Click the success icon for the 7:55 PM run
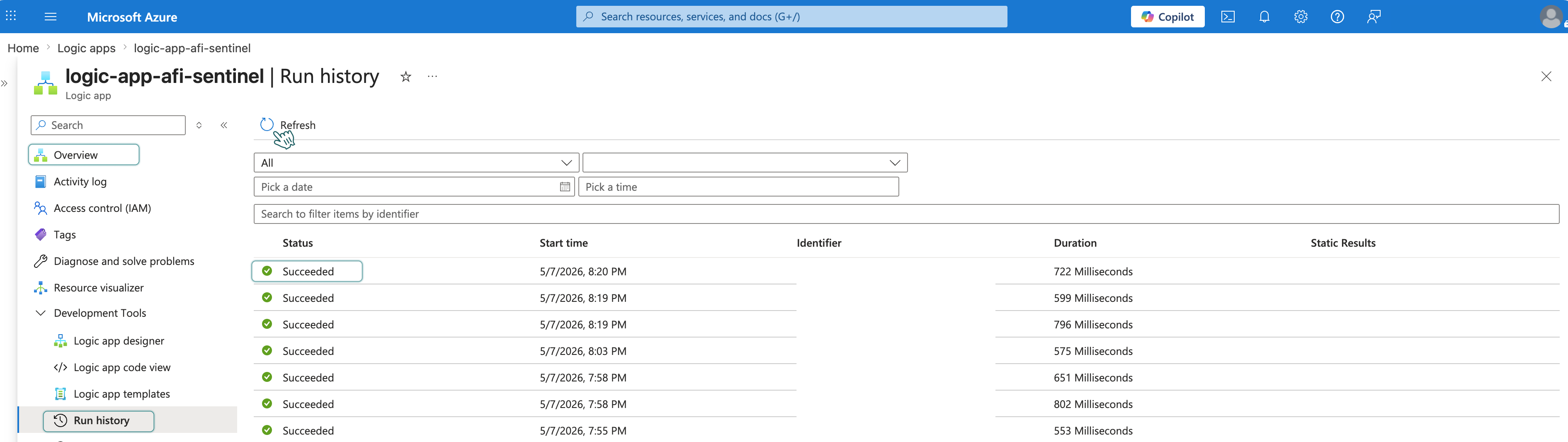 click(x=267, y=430)
